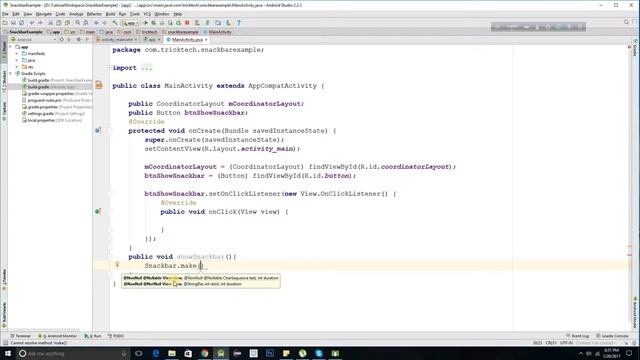640x360 pixels.
Task: Select gradle-wrapper.properties file
Action: pyautogui.click(x=57, y=93)
